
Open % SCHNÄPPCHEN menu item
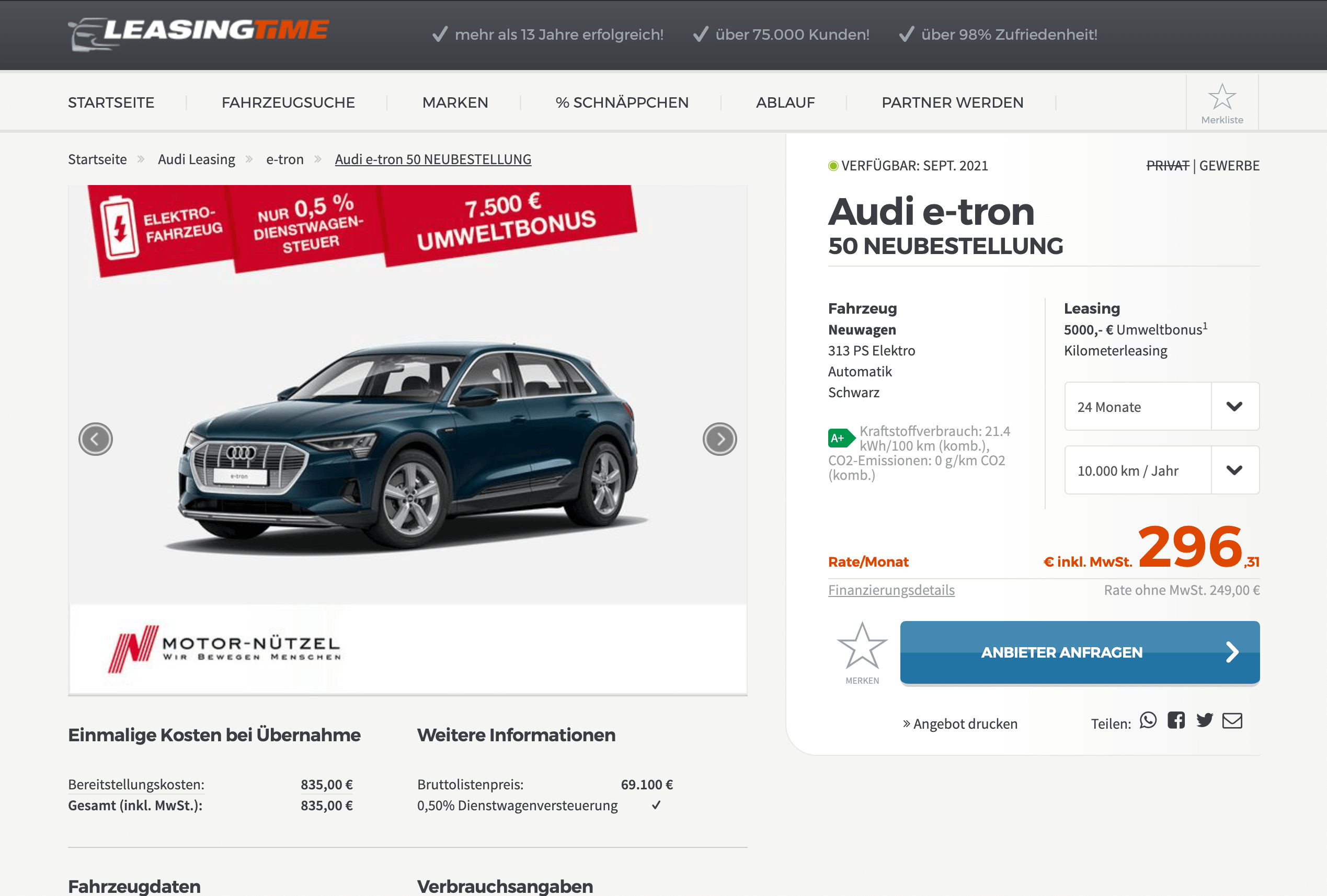(622, 103)
